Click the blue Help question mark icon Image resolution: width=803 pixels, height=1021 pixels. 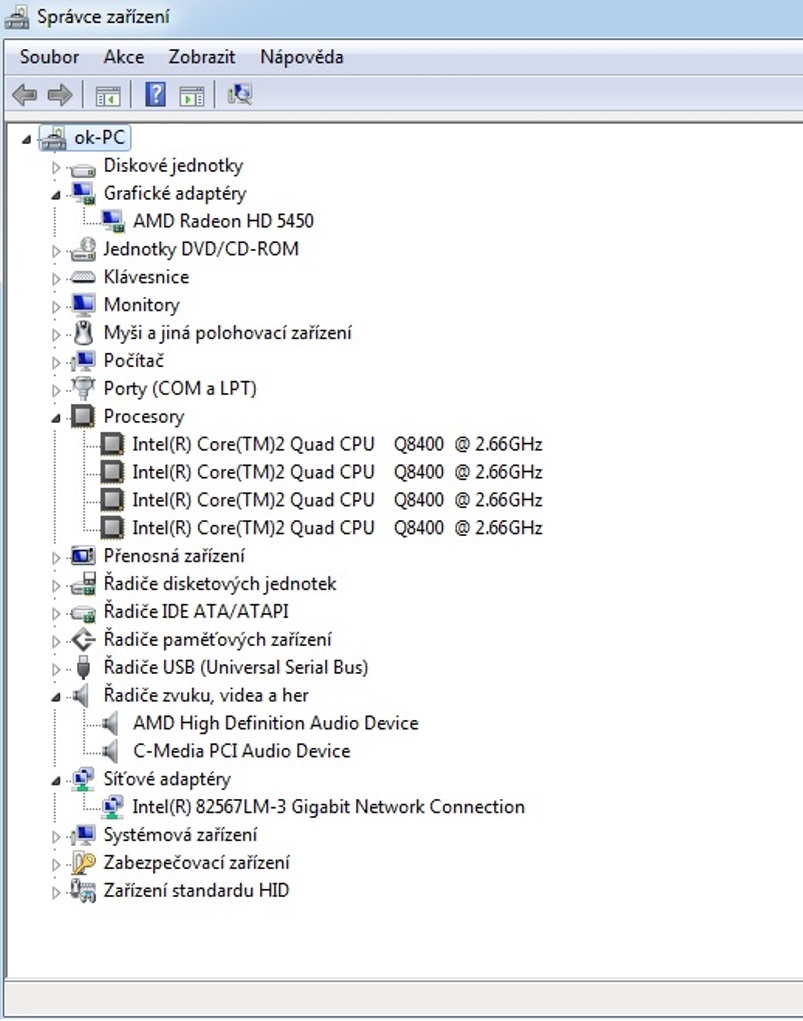[155, 95]
